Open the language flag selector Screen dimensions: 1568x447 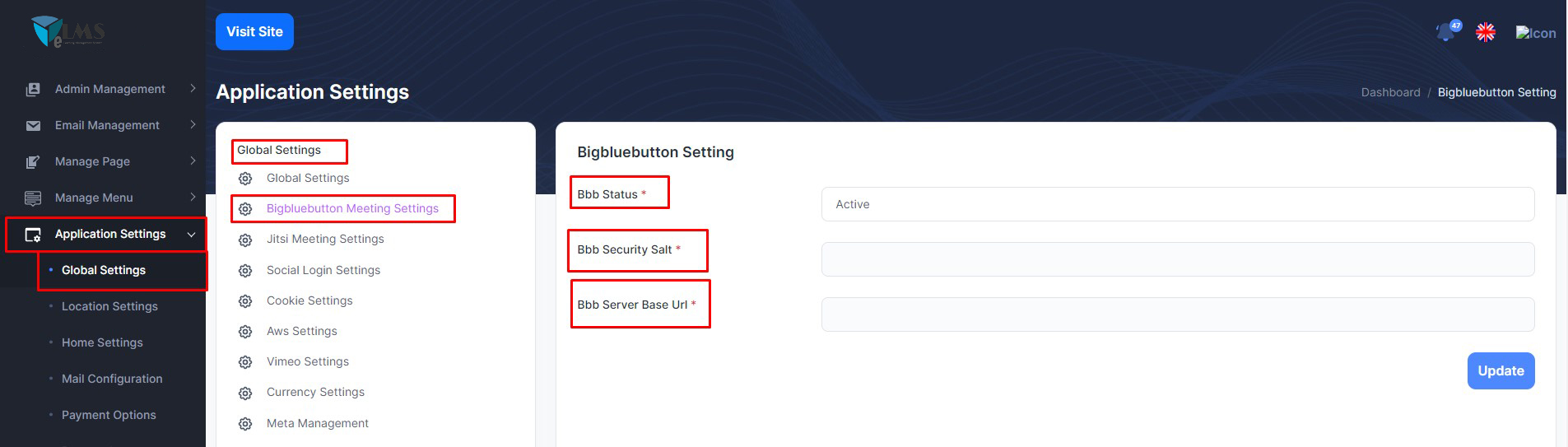(1485, 32)
